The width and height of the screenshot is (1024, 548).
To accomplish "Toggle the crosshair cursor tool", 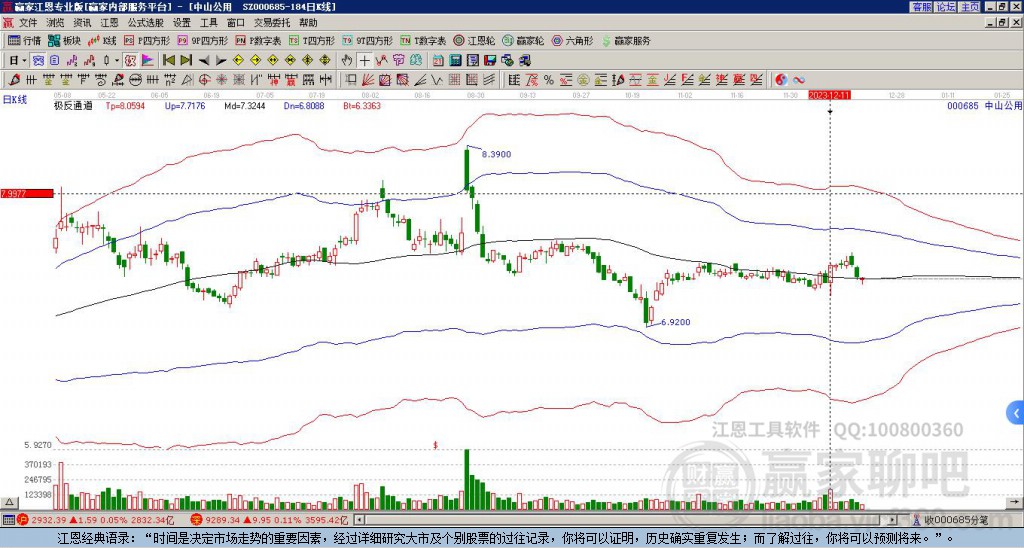I will point(364,61).
